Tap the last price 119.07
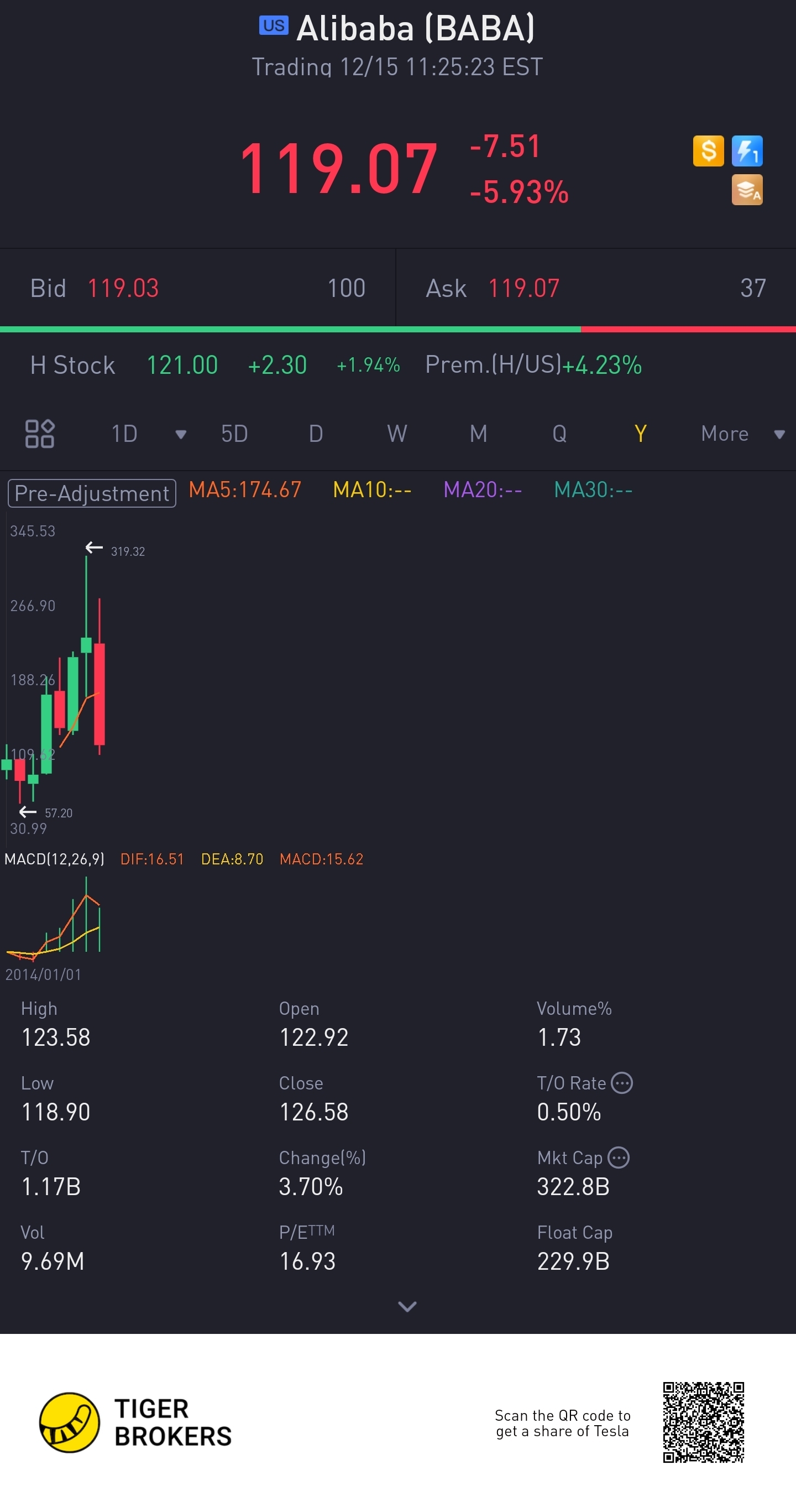 point(338,169)
